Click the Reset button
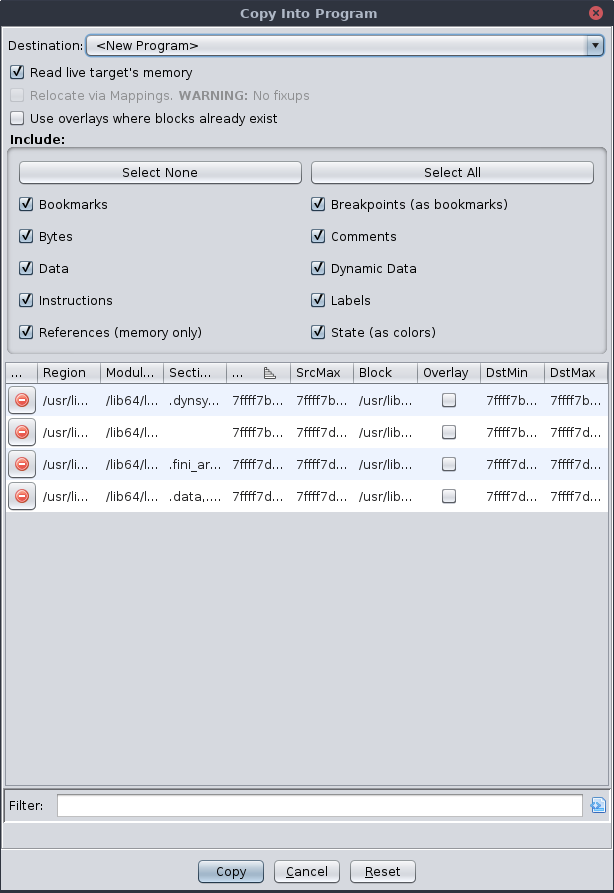Screen dimensions: 614x893 click(x=382, y=872)
